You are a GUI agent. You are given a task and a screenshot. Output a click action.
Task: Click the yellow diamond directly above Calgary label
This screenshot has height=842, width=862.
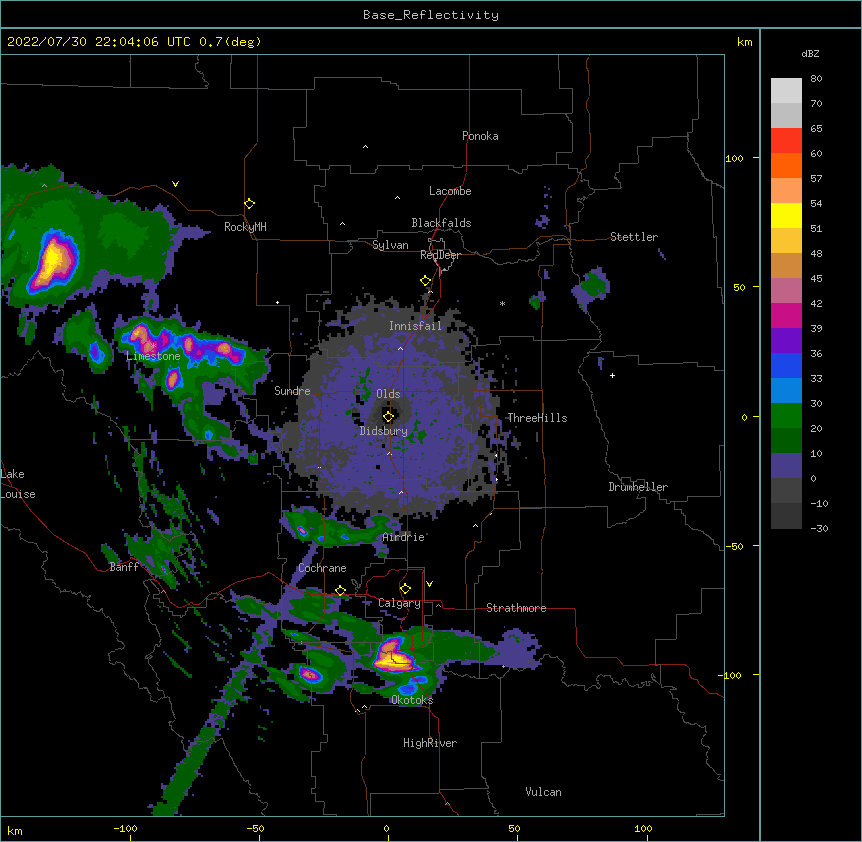405,589
